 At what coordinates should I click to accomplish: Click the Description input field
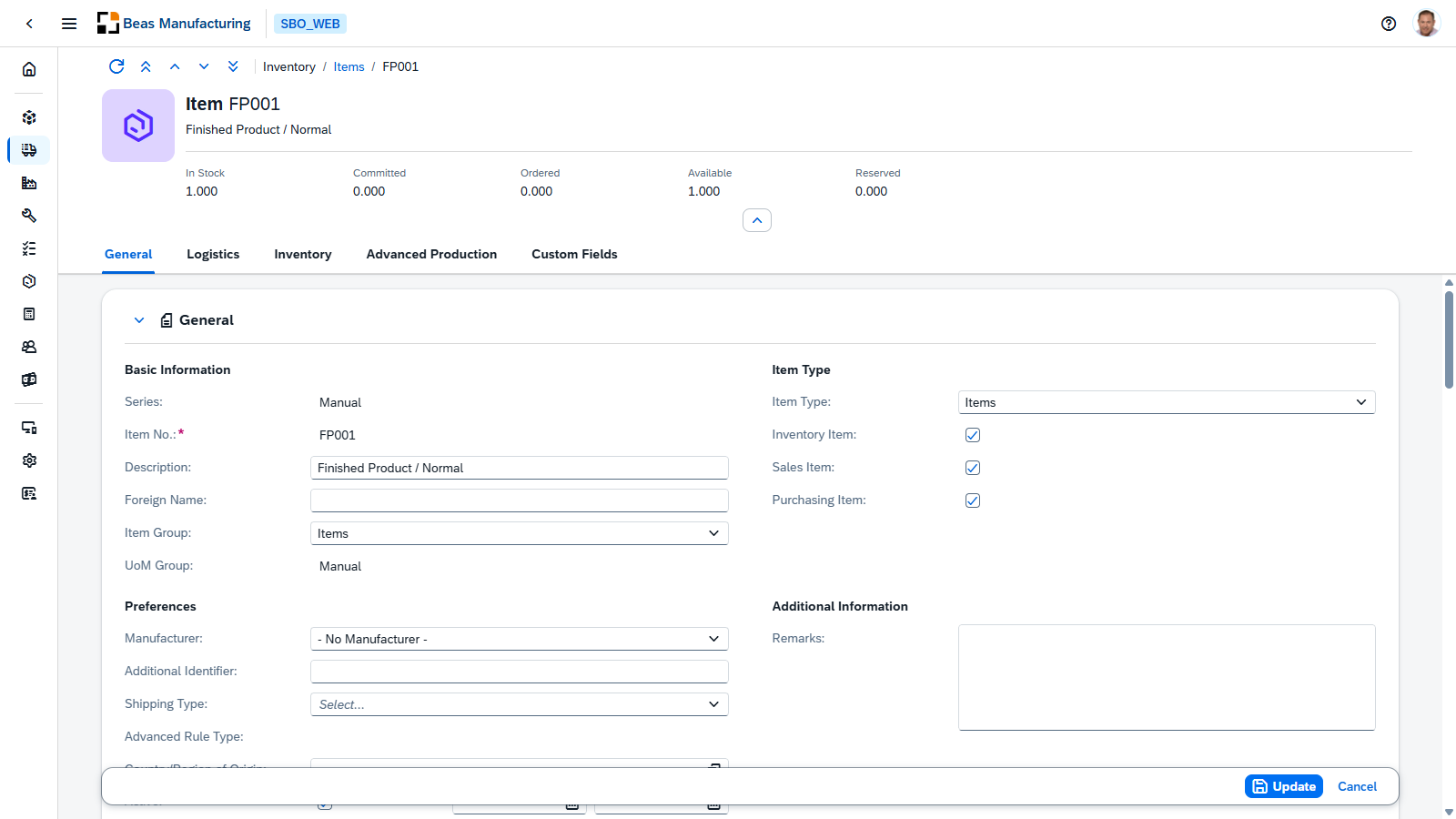click(520, 468)
